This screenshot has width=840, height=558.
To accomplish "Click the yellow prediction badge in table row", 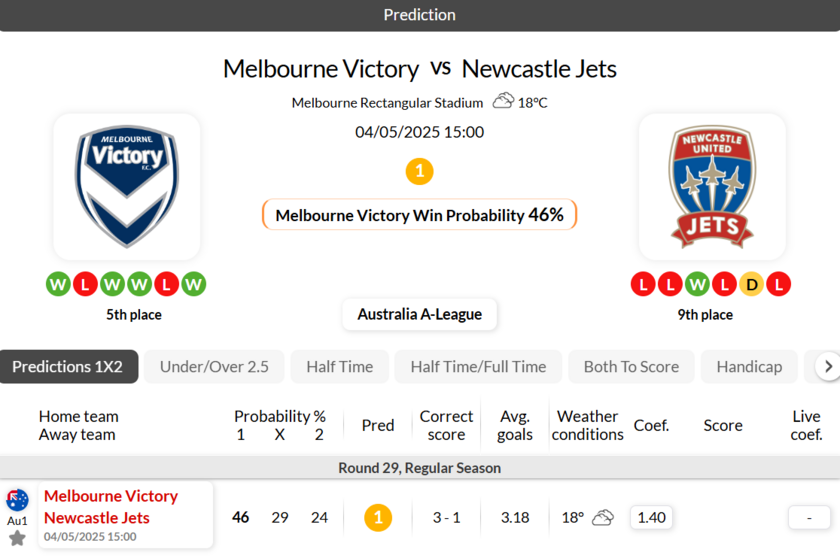I will (x=377, y=517).
